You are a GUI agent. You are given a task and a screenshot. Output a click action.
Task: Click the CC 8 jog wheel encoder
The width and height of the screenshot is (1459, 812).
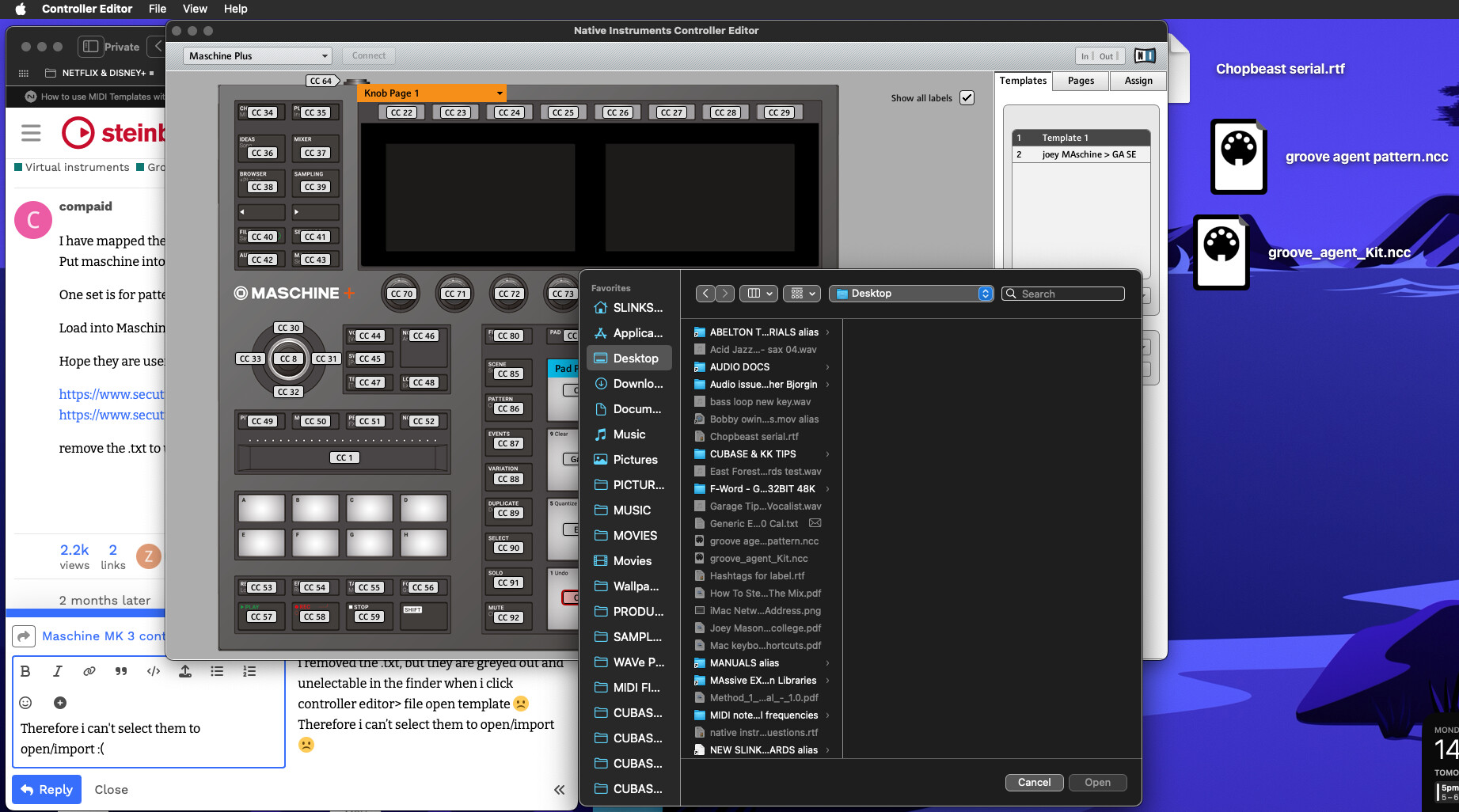(288, 359)
